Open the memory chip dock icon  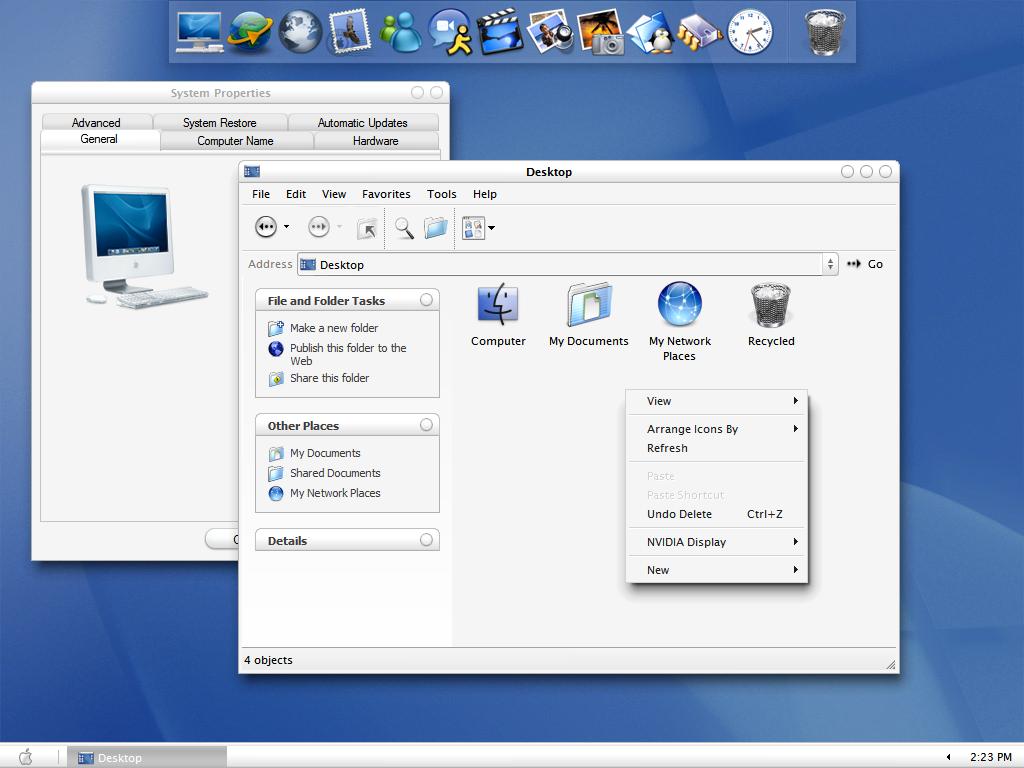[700, 31]
